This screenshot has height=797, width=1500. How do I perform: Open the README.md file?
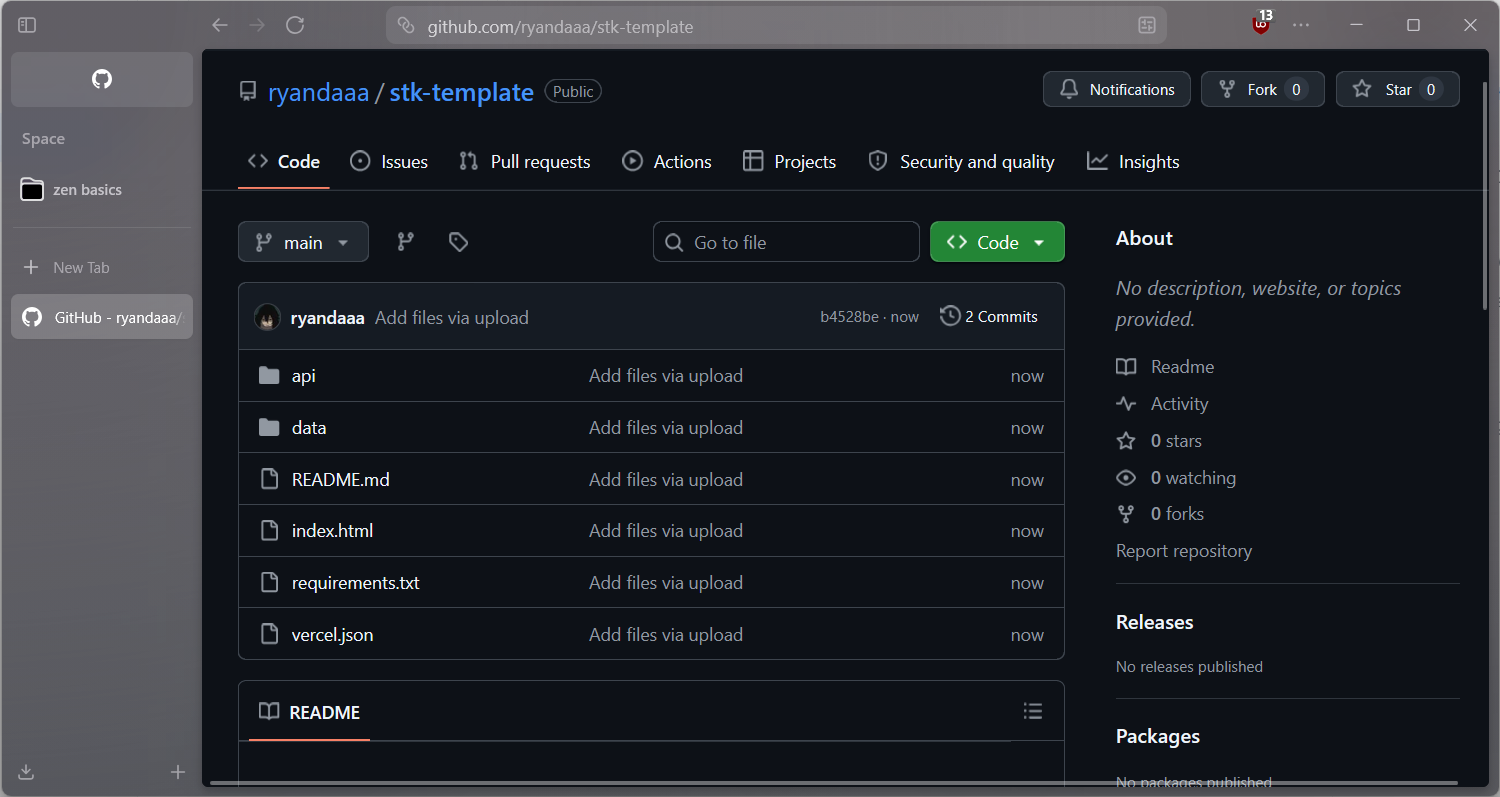click(x=341, y=480)
